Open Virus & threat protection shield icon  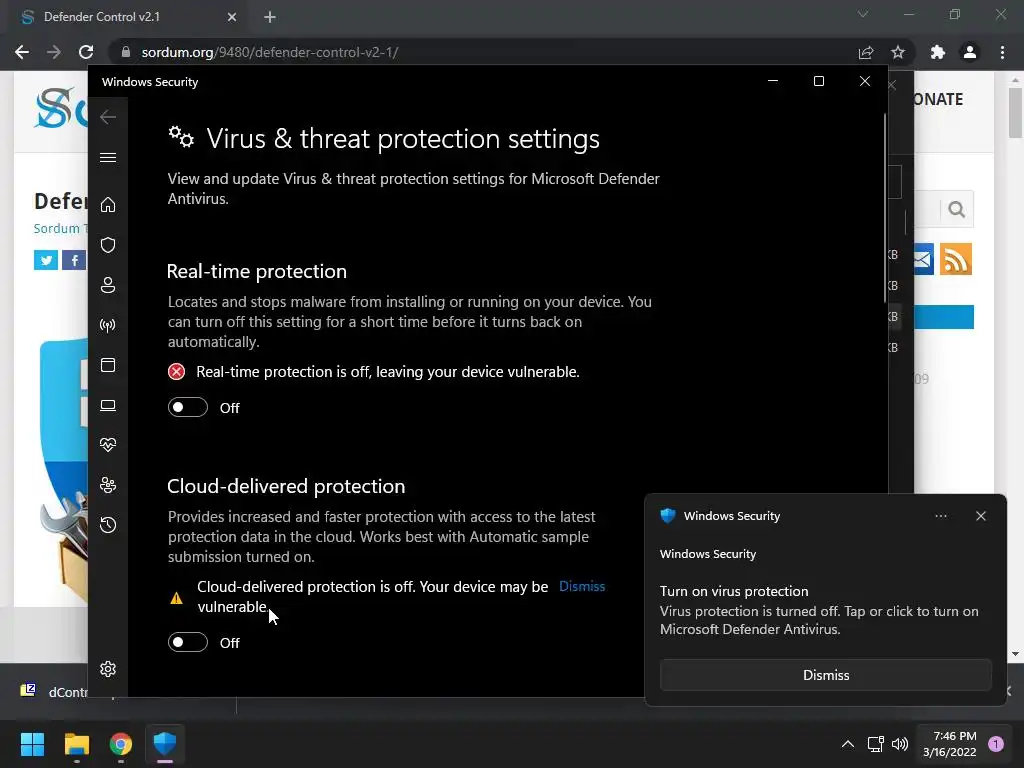tap(108, 245)
